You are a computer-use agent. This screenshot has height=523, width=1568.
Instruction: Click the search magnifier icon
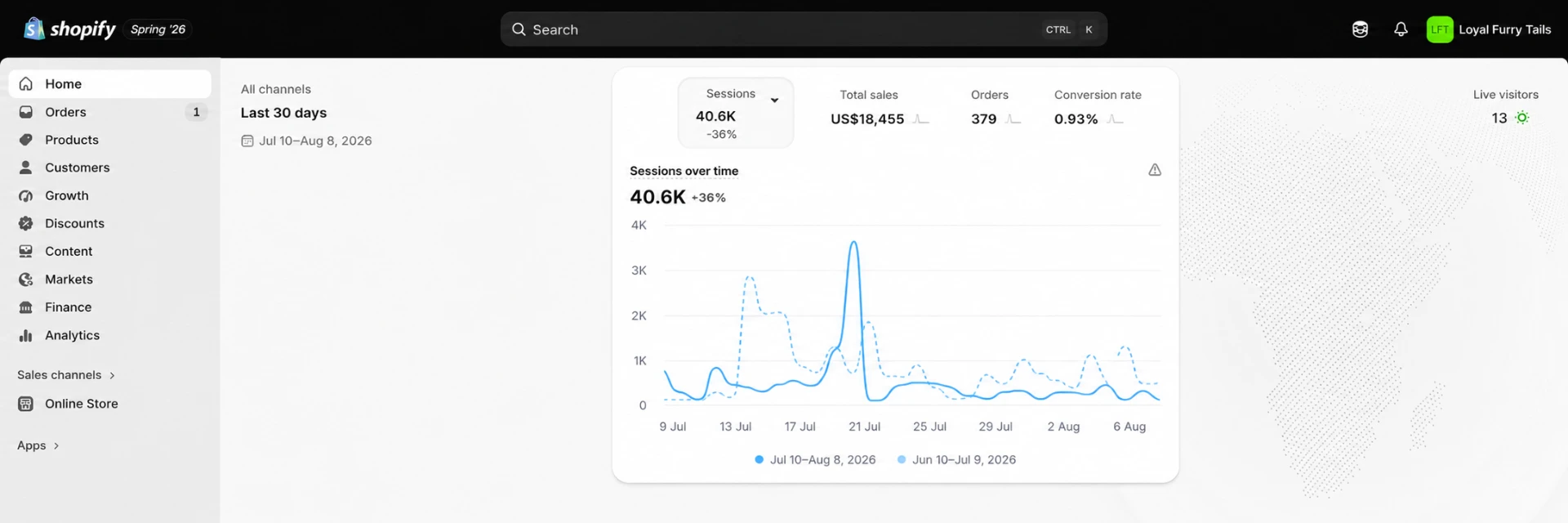[x=519, y=29]
